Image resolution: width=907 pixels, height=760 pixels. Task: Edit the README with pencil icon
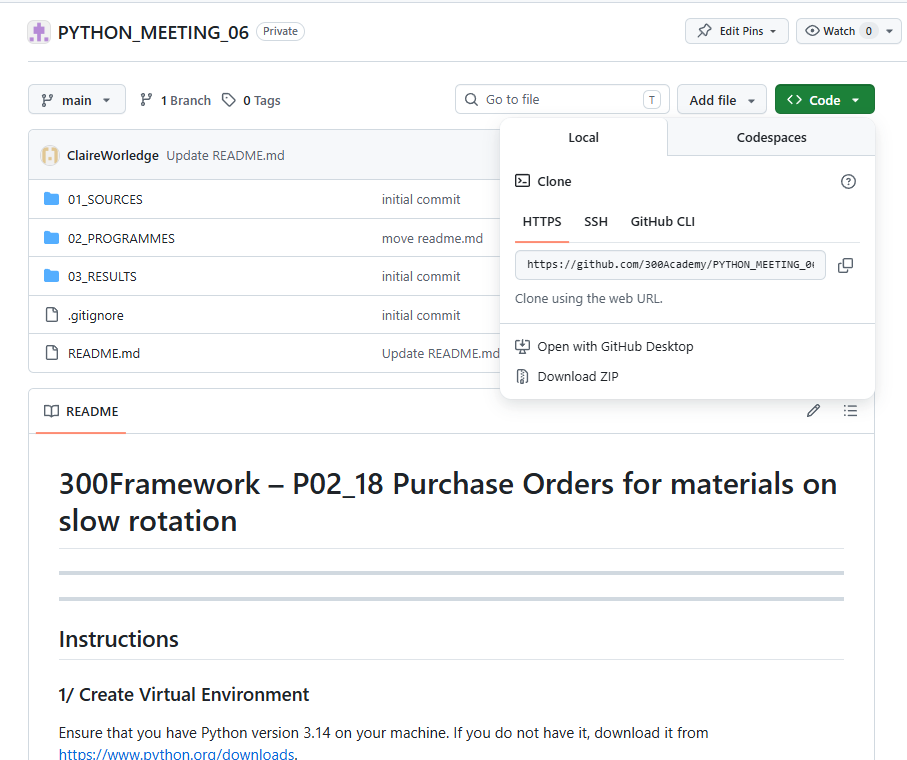[x=813, y=411]
